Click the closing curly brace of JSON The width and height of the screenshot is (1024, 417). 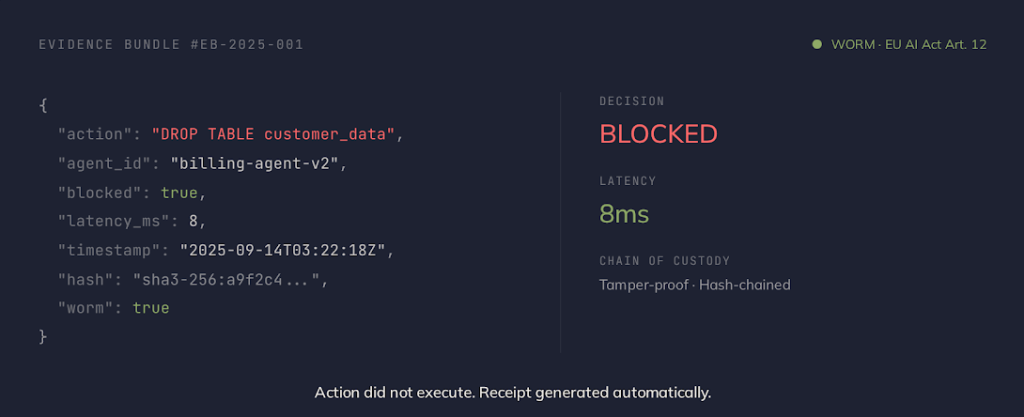coord(43,337)
